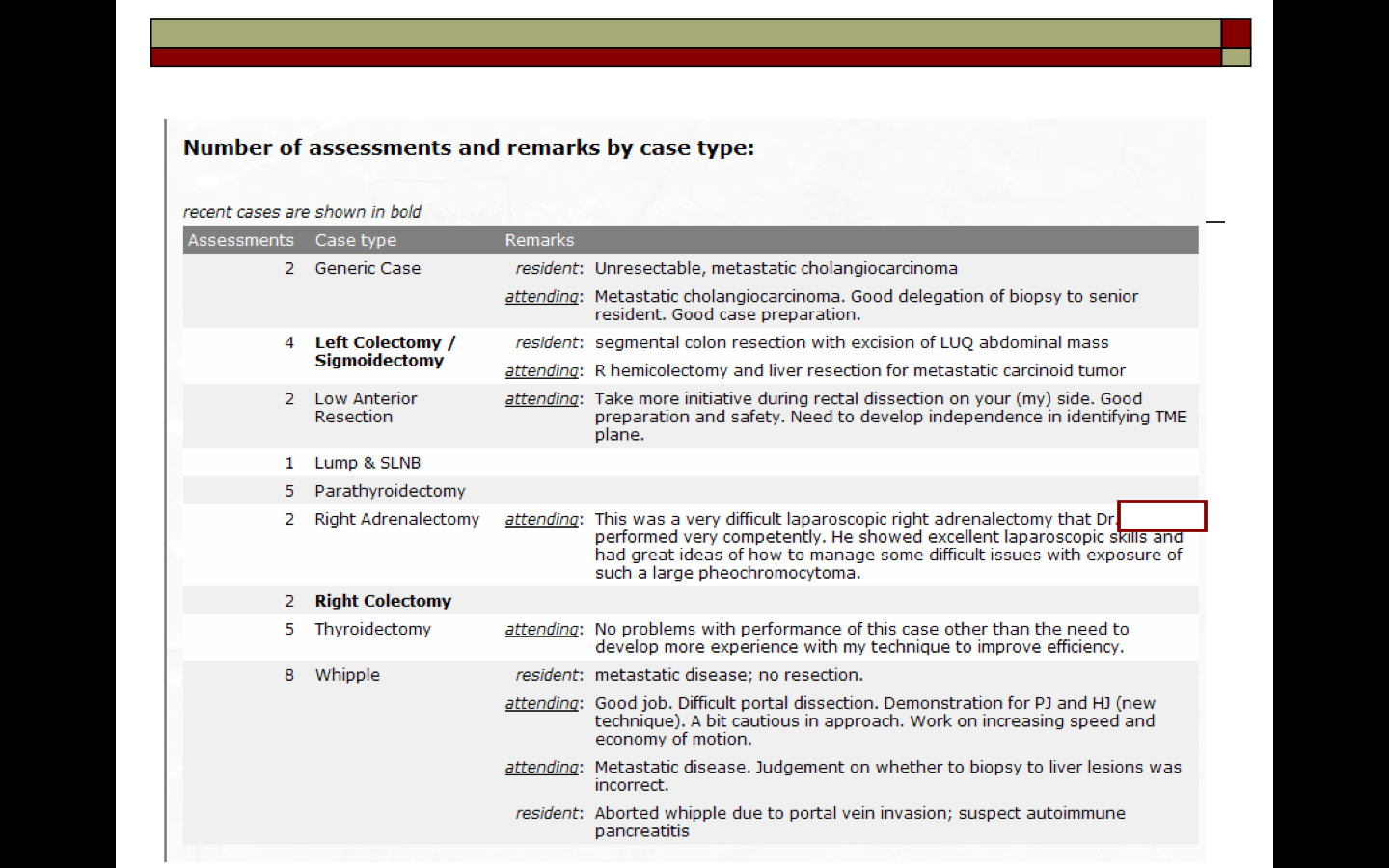Select the assessment count 4 for Left Colectomy
1389x868 pixels.
(x=289, y=342)
